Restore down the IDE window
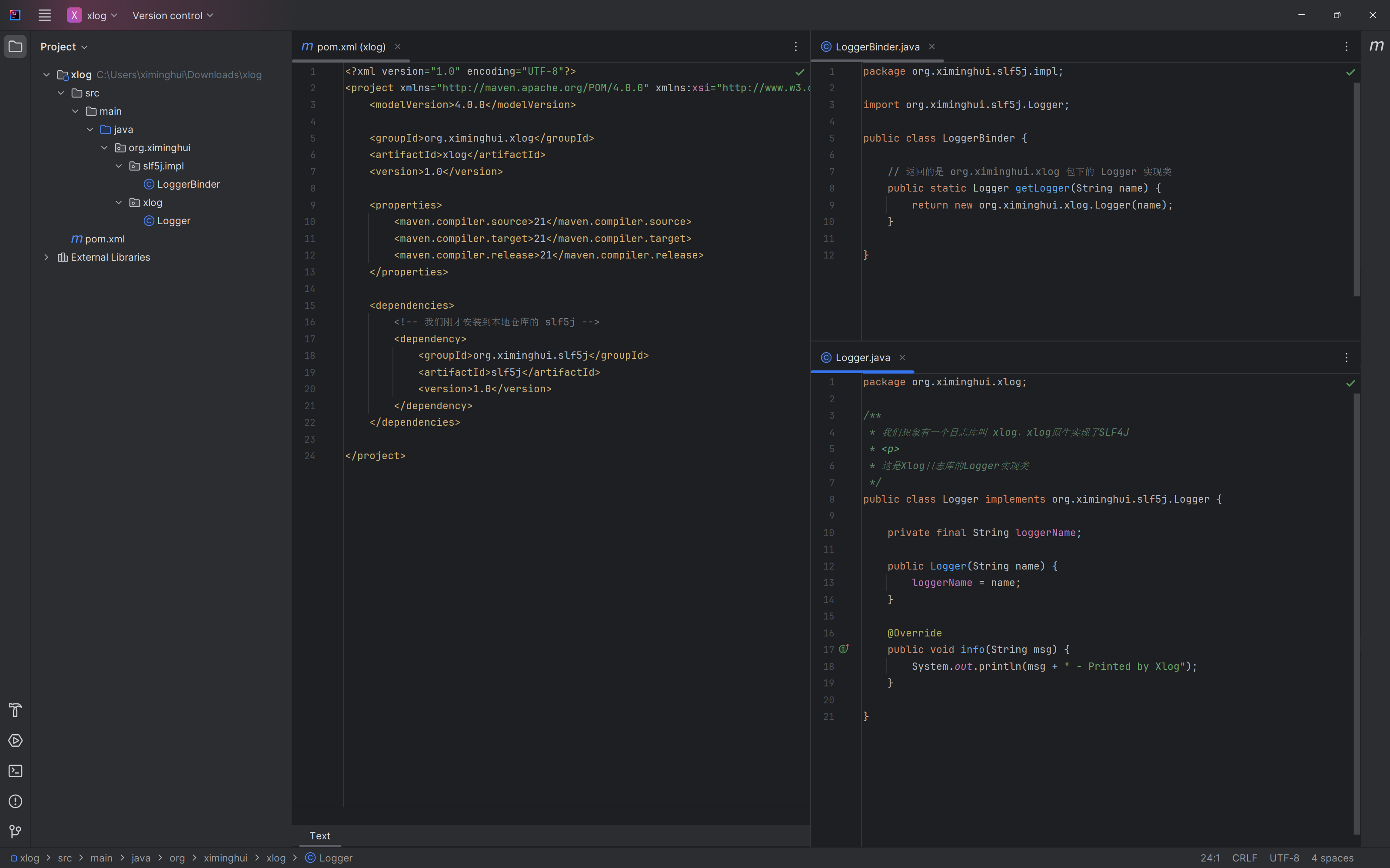The image size is (1390, 868). pyautogui.click(x=1337, y=16)
